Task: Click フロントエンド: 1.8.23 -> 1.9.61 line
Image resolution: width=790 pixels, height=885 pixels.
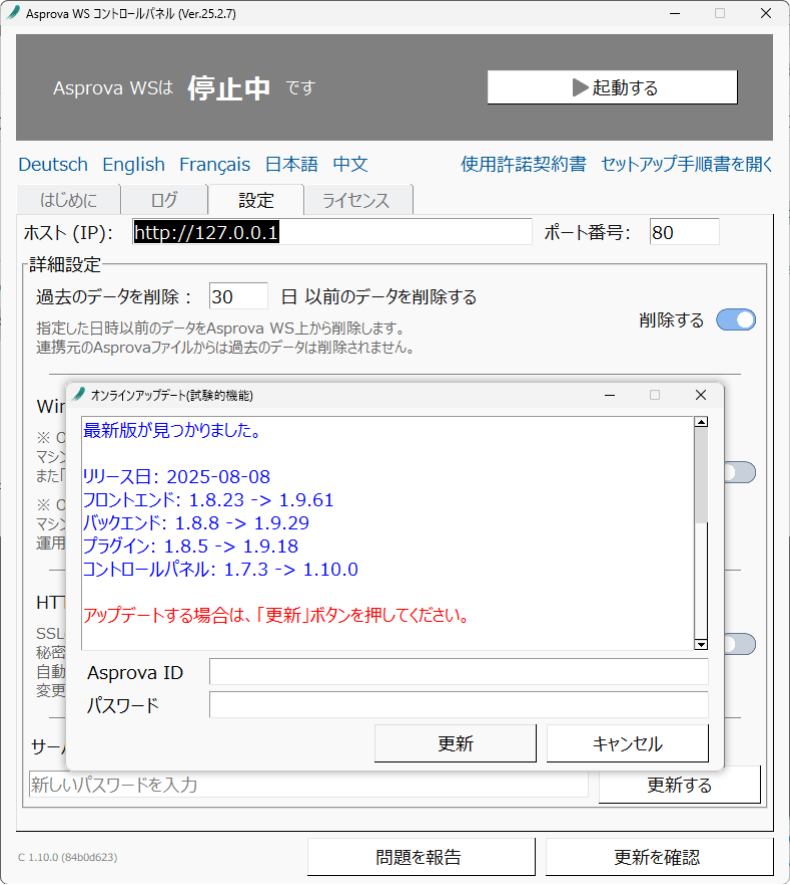Action: [x=208, y=500]
